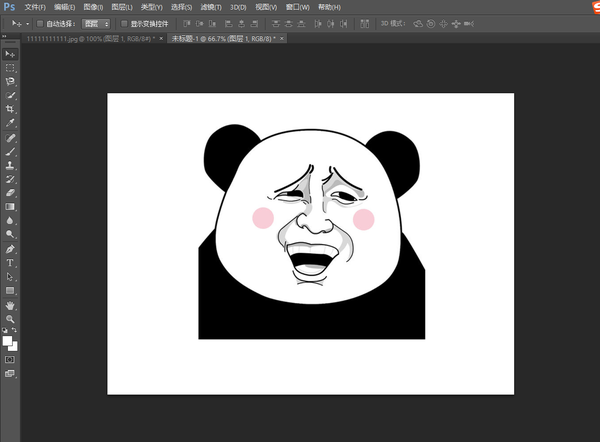Click the background color swatch
Image resolution: width=600 pixels, height=442 pixels.
15,347
